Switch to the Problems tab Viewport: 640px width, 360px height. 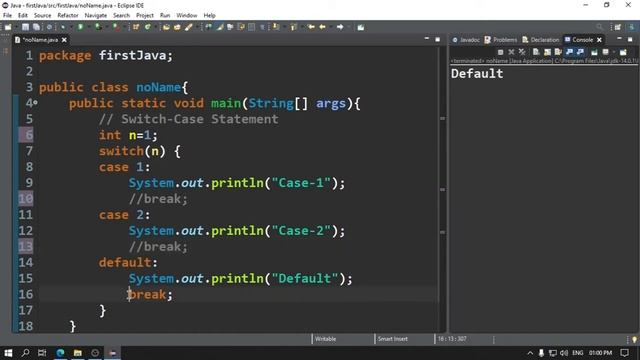click(501, 40)
